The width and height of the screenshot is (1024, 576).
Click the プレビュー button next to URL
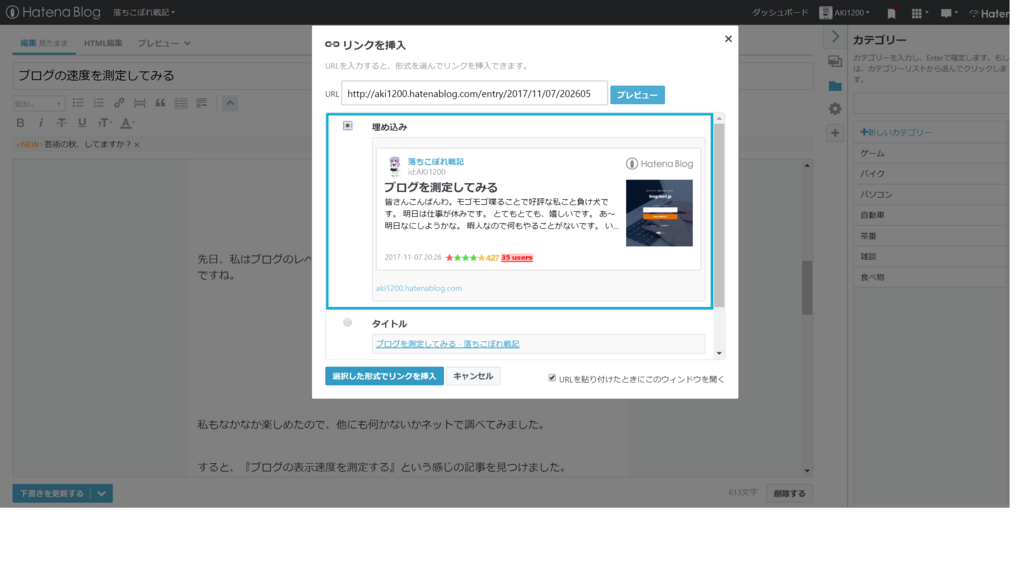pyautogui.click(x=637, y=95)
